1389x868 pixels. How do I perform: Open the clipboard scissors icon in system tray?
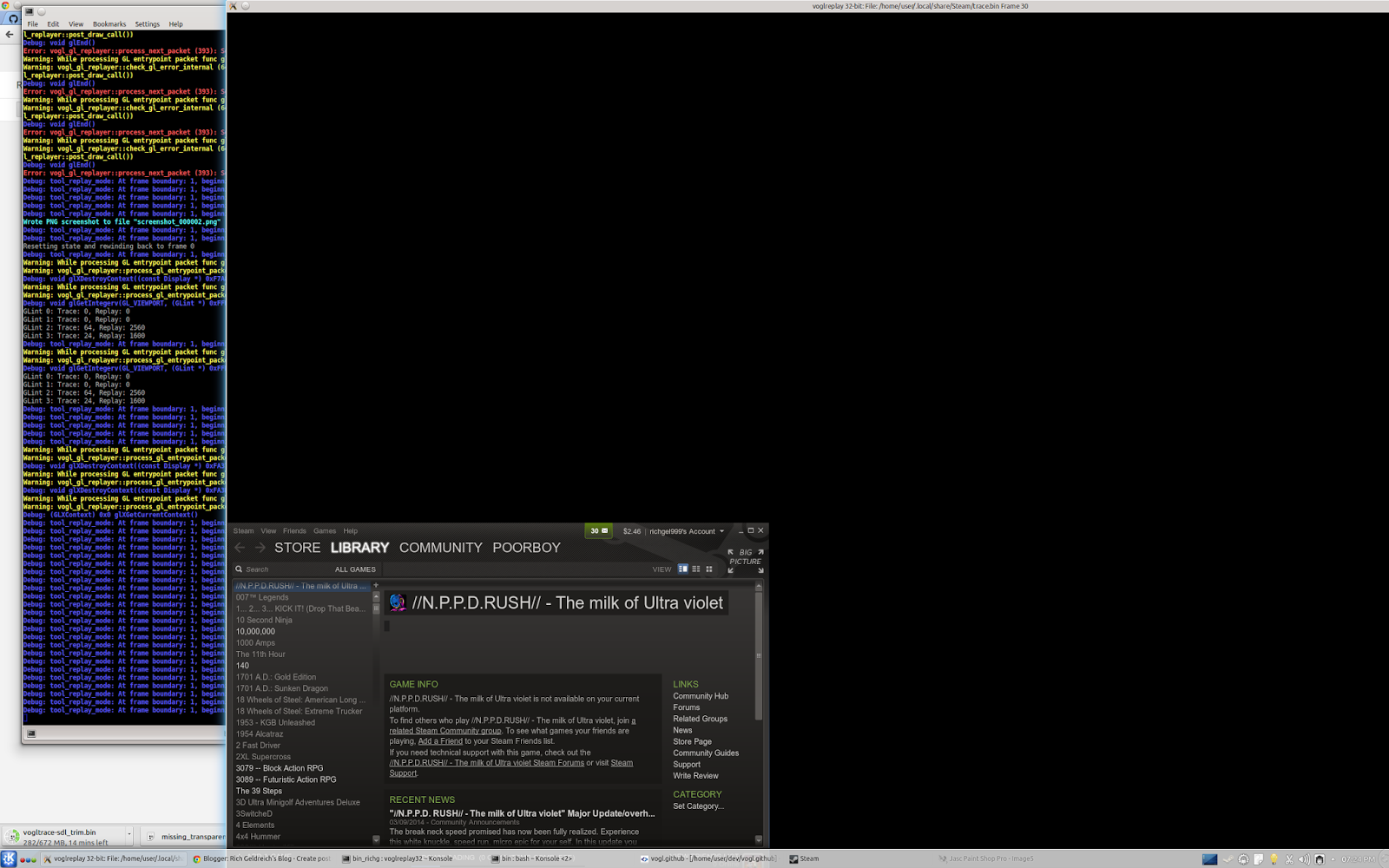coord(1289,859)
